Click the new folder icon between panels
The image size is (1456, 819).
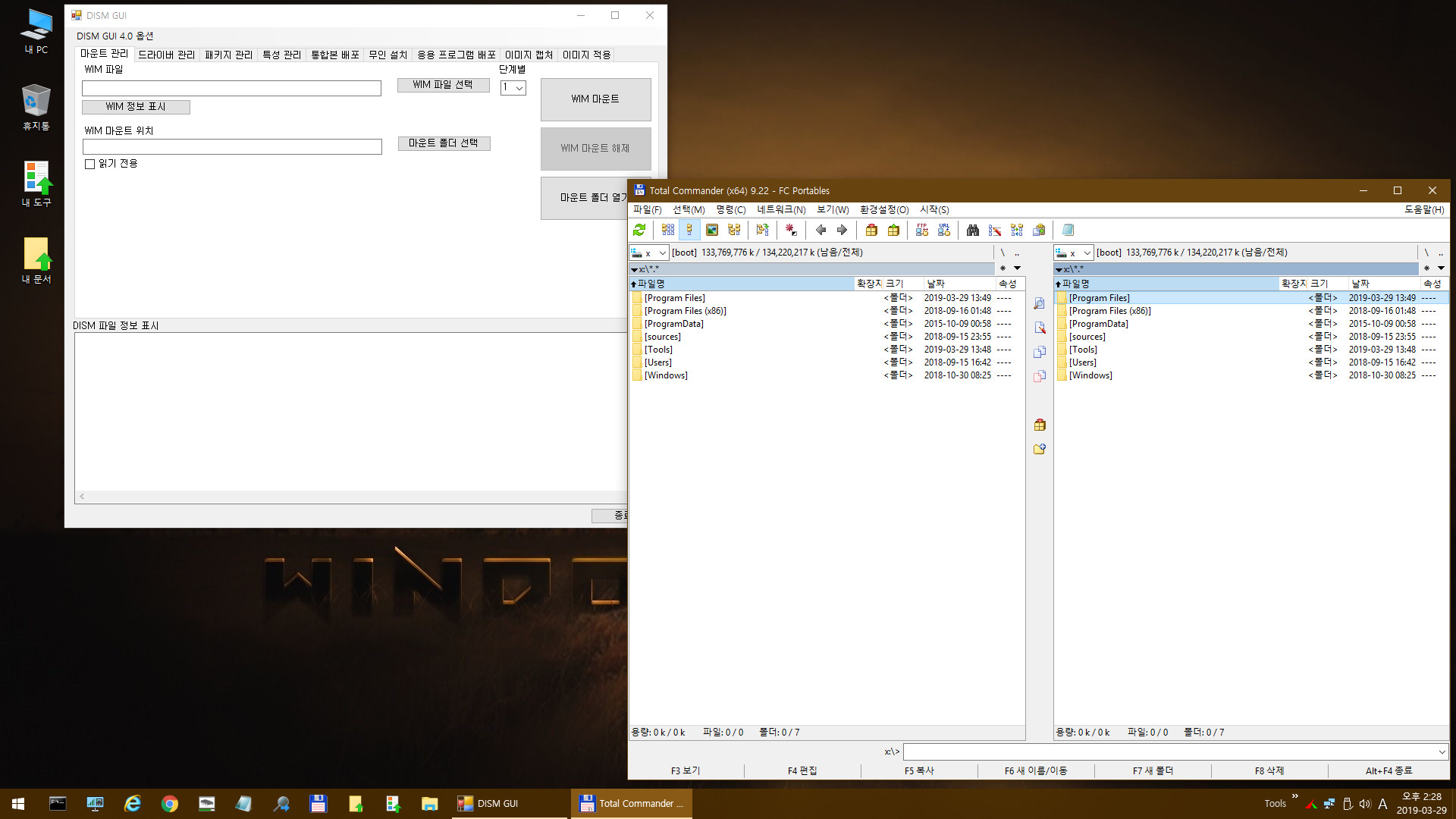[x=1040, y=449]
